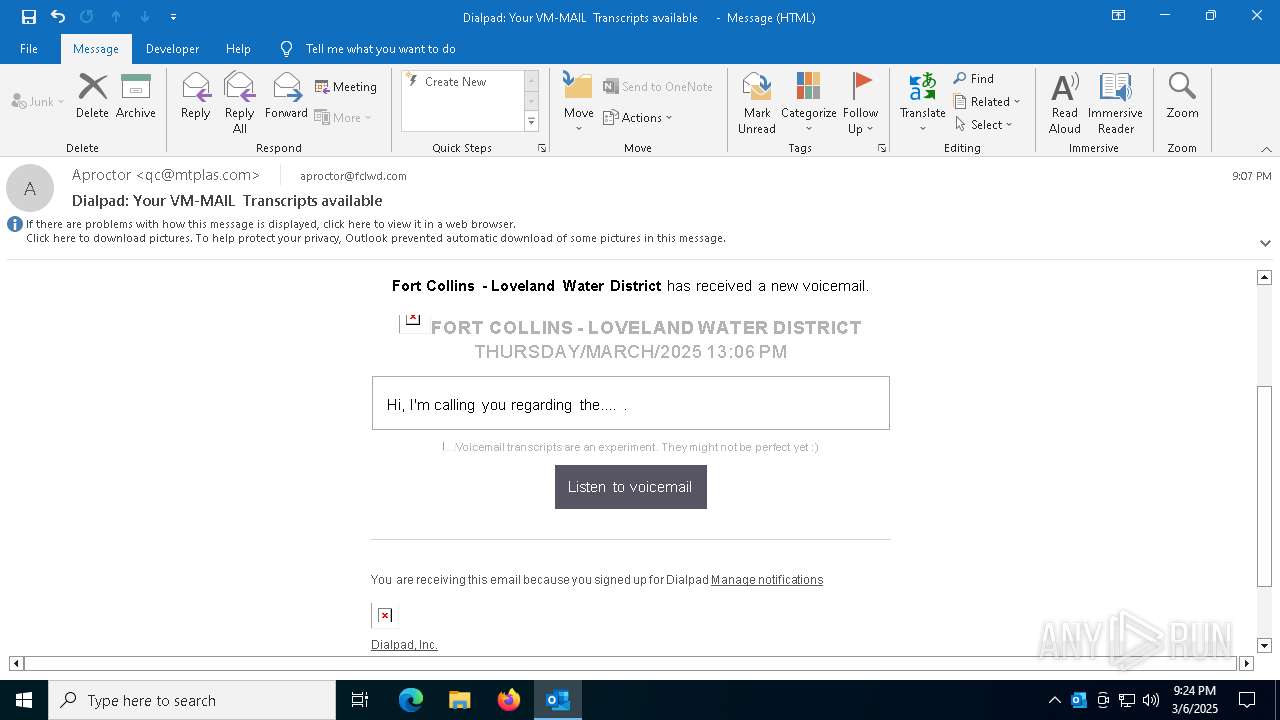Open Task View on the taskbar
1280x720 pixels.
360,700
